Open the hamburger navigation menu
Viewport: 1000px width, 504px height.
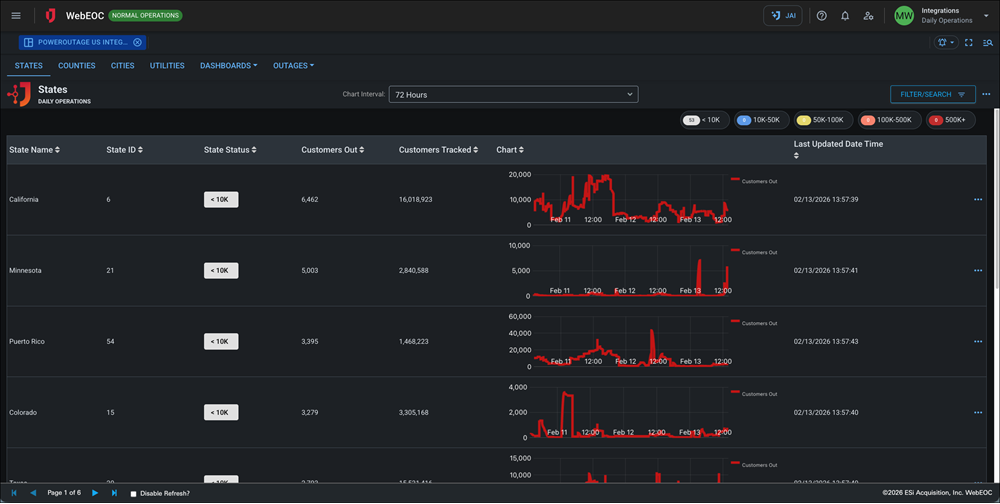tap(16, 16)
